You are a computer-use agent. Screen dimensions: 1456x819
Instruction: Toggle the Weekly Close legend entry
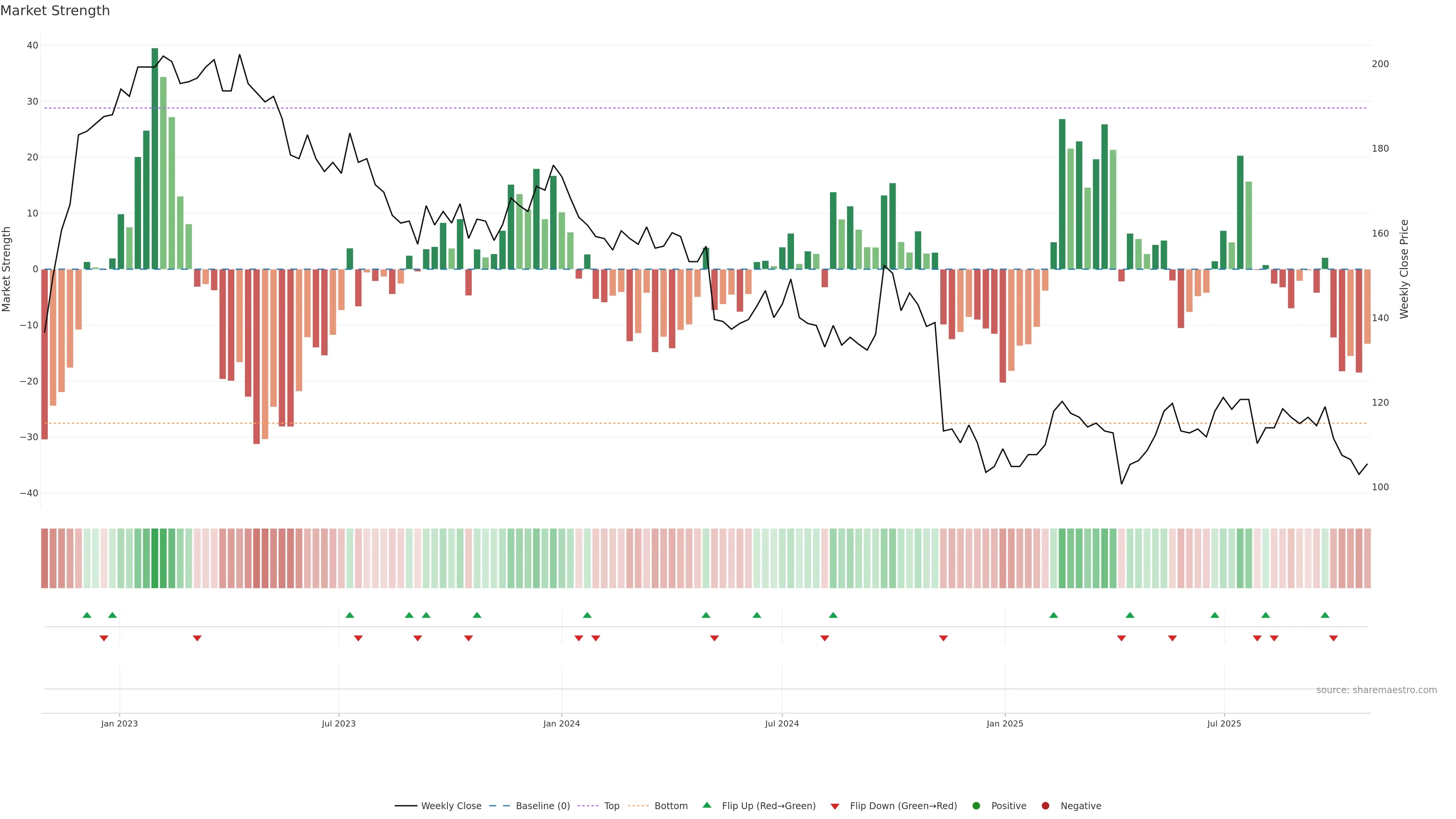point(450,806)
